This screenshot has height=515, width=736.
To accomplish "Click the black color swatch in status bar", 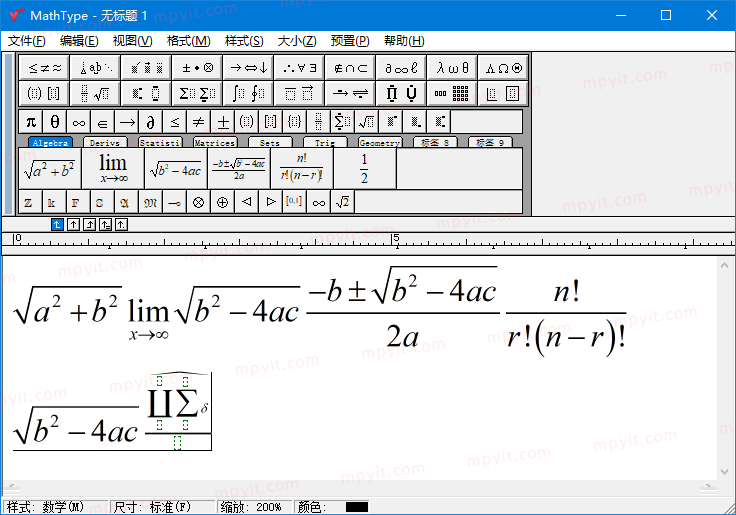I will [x=357, y=507].
